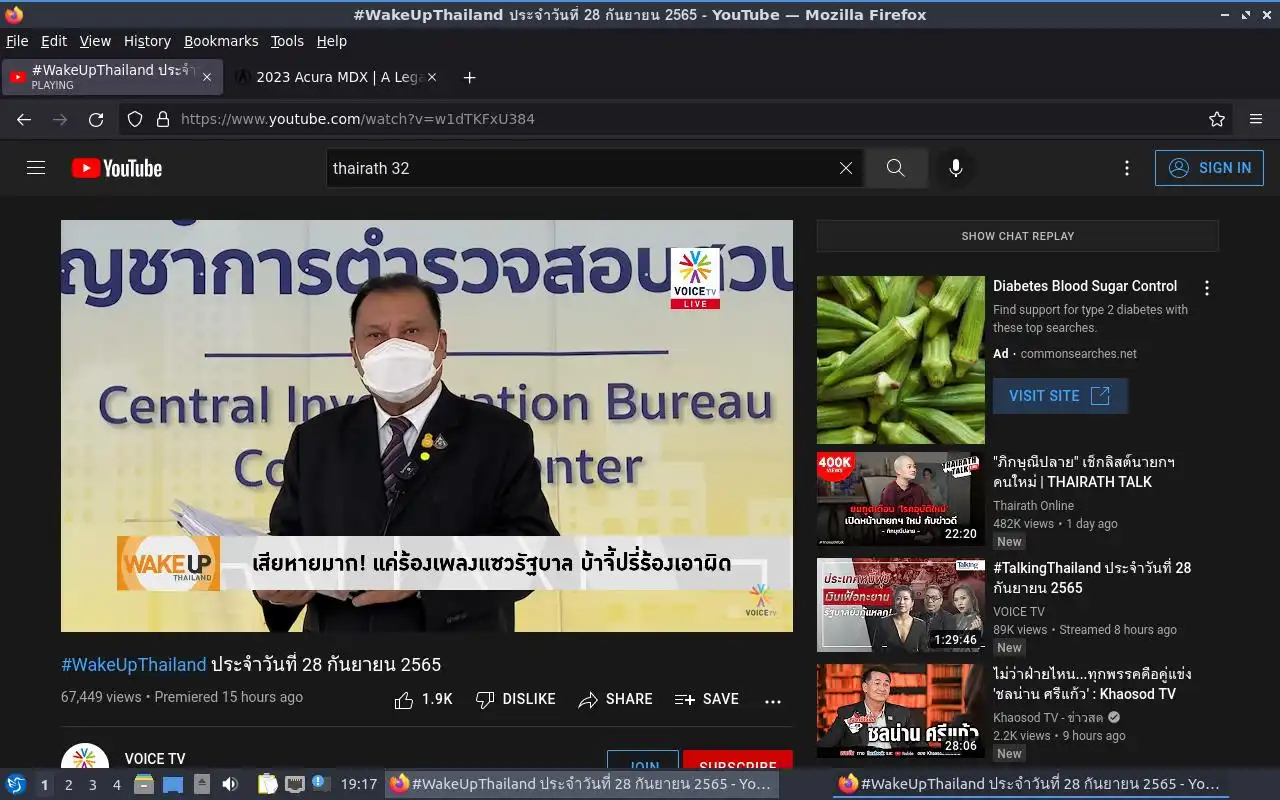This screenshot has width=1280, height=800.
Task: Open the taskbar application menu bird icon
Action: click(16, 784)
